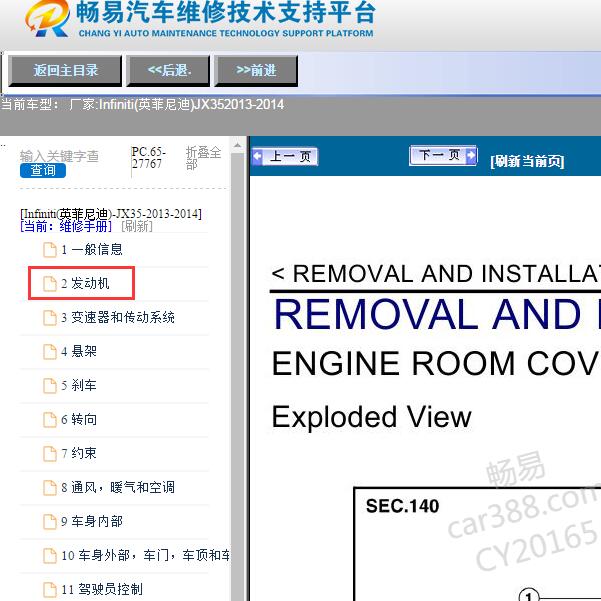The image size is (601, 601).
Task: Click the page icon beside 悬架
Action: 49,351
